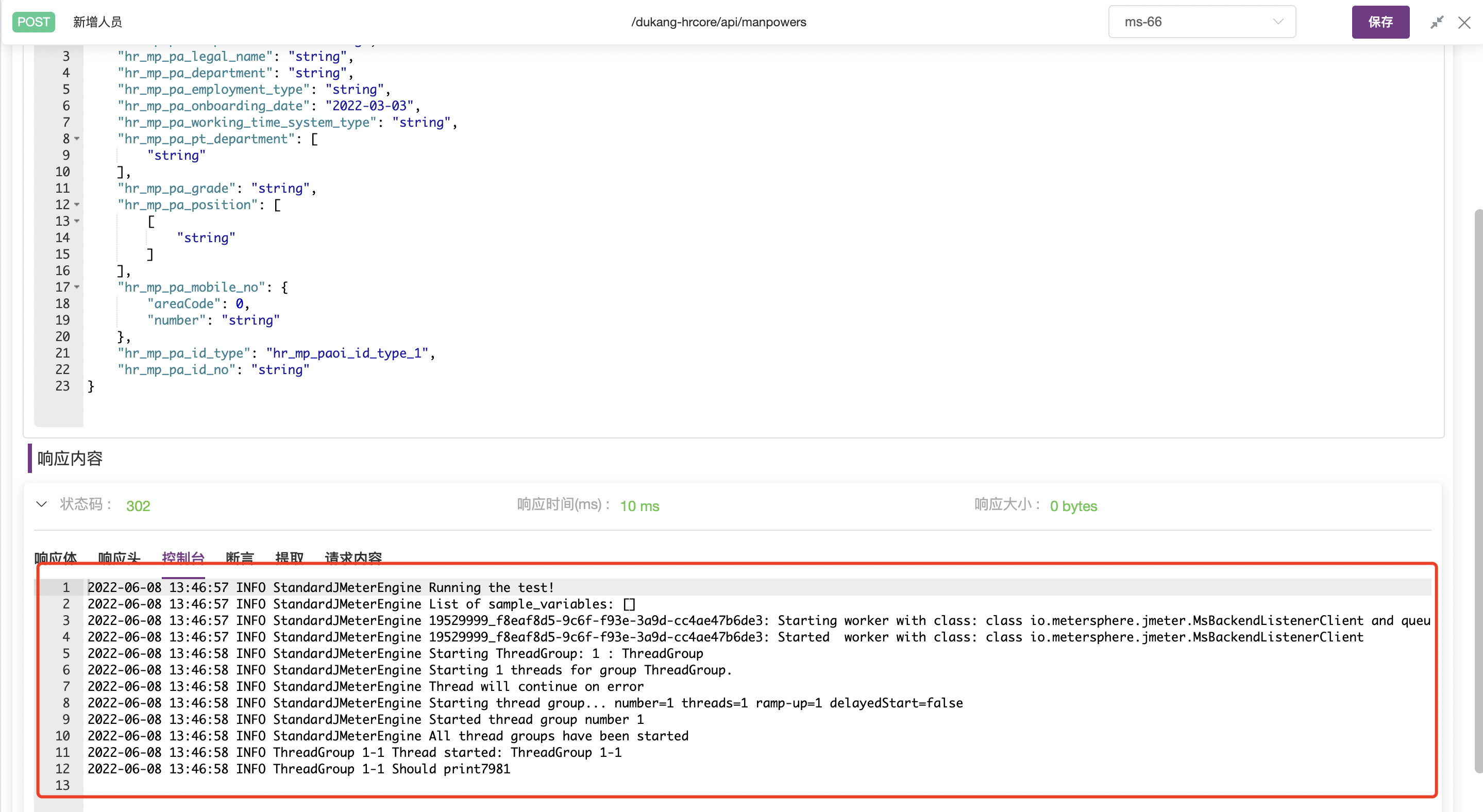Viewport: 1483px width, 812px height.
Task: Click the status code value 302
Action: tap(138, 506)
